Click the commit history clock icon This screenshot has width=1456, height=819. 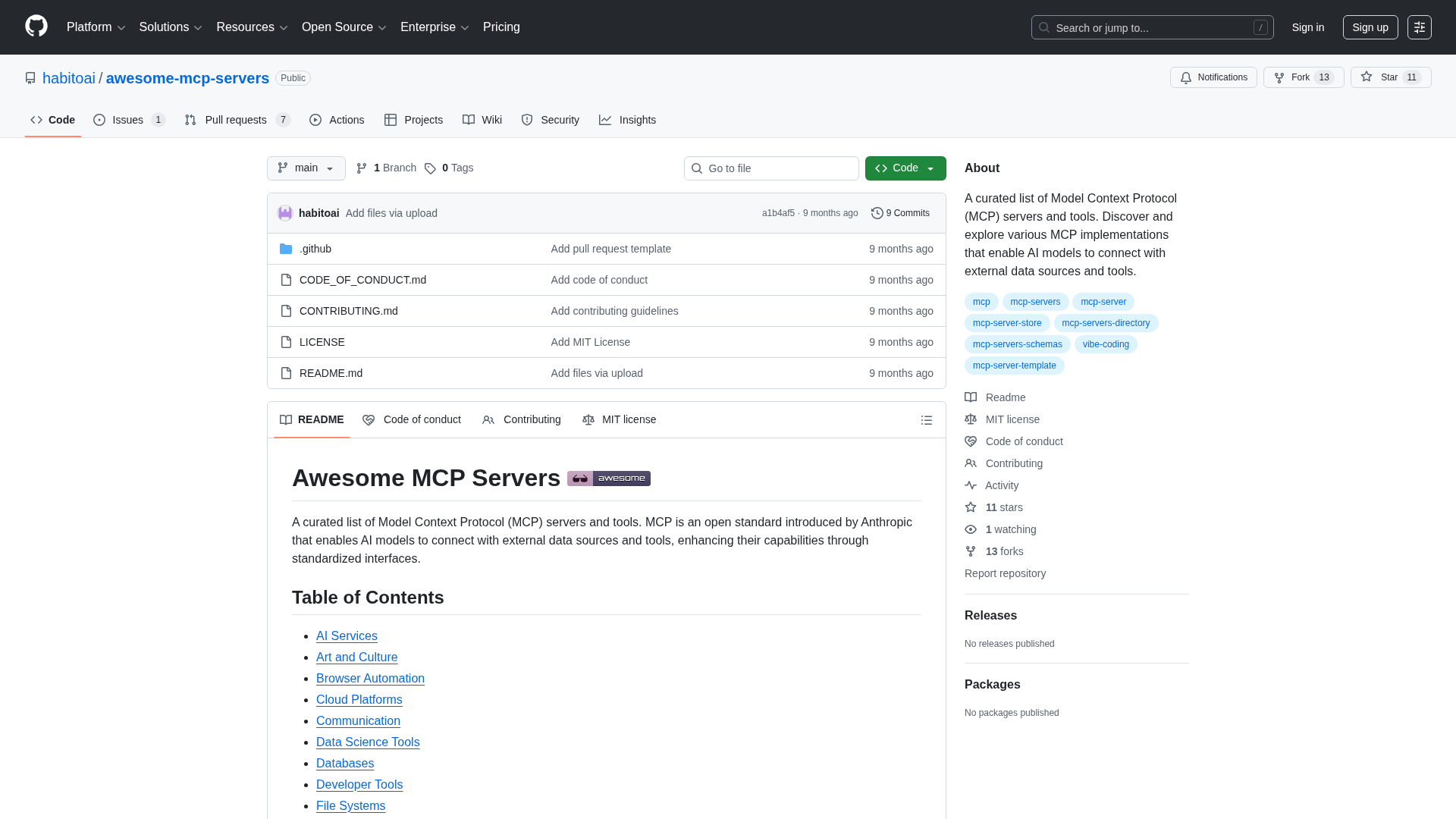click(x=877, y=213)
